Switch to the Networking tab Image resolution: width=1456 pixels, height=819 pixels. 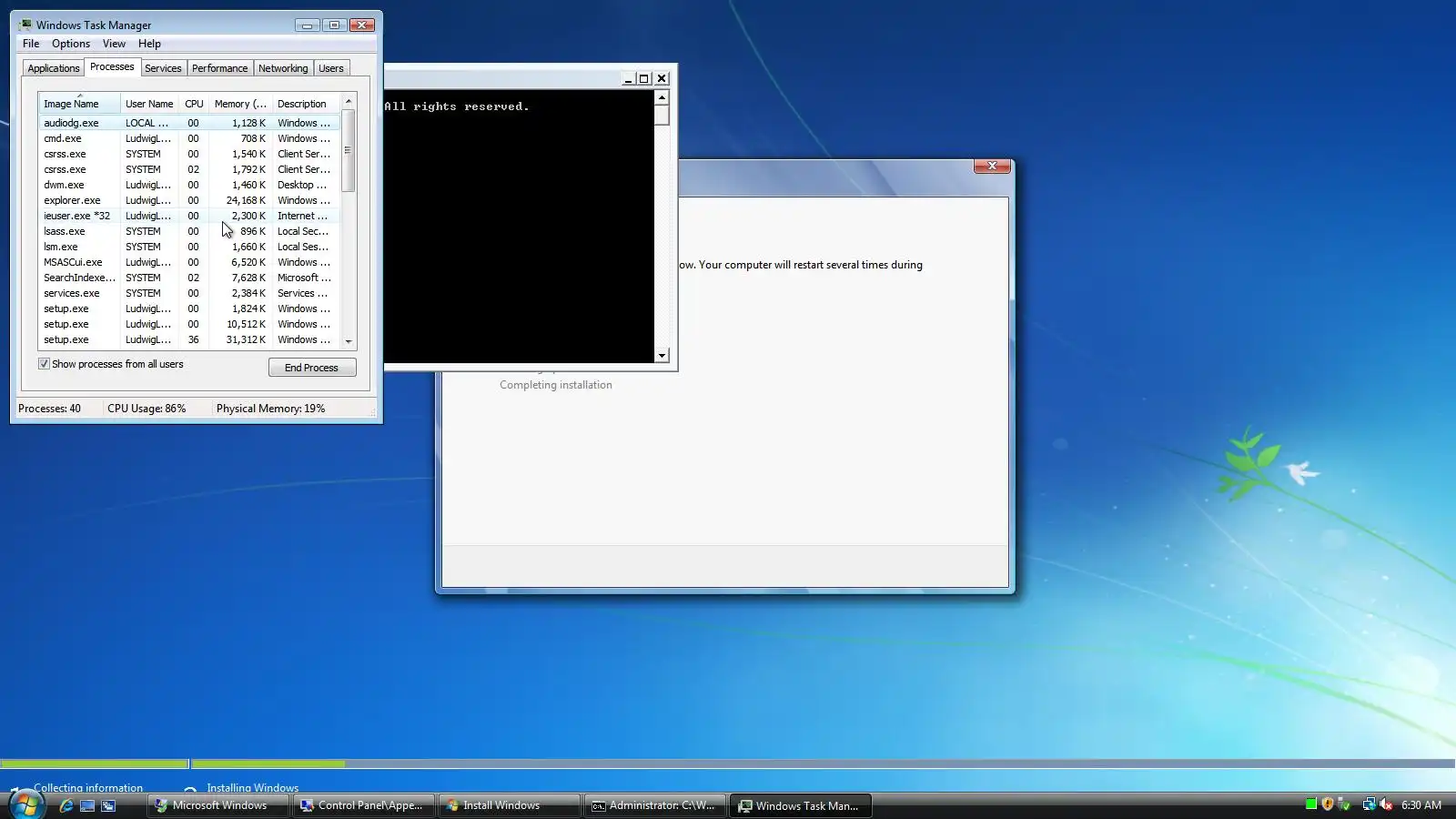[283, 68]
